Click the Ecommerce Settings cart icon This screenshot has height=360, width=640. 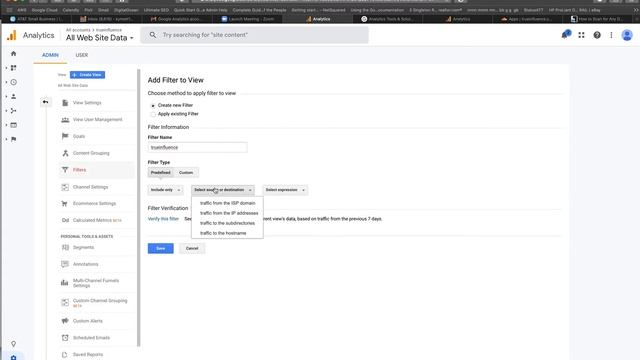(65, 203)
